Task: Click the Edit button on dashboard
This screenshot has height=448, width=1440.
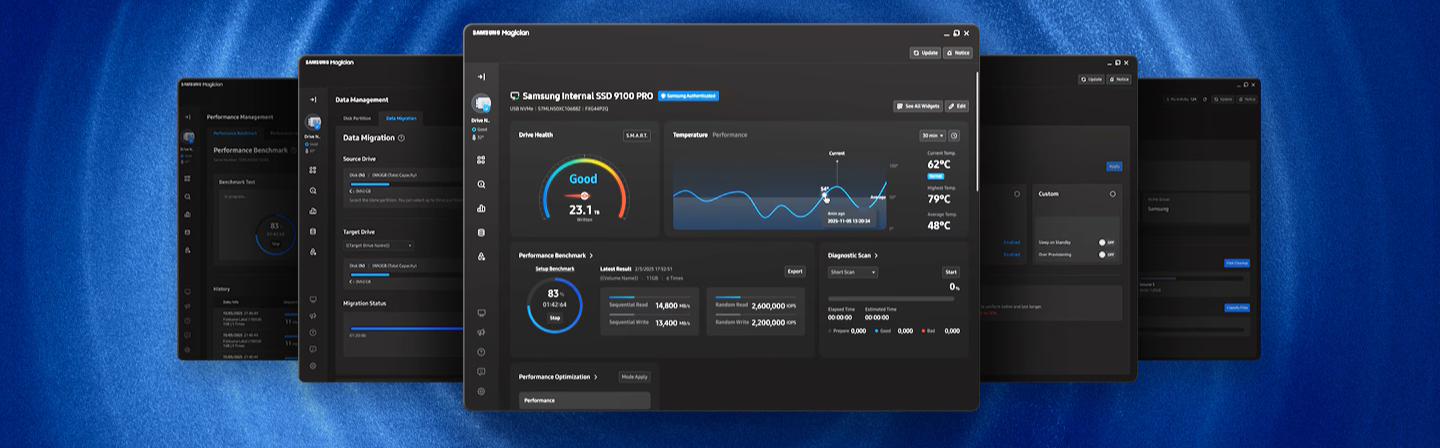Action: pyautogui.click(x=957, y=105)
